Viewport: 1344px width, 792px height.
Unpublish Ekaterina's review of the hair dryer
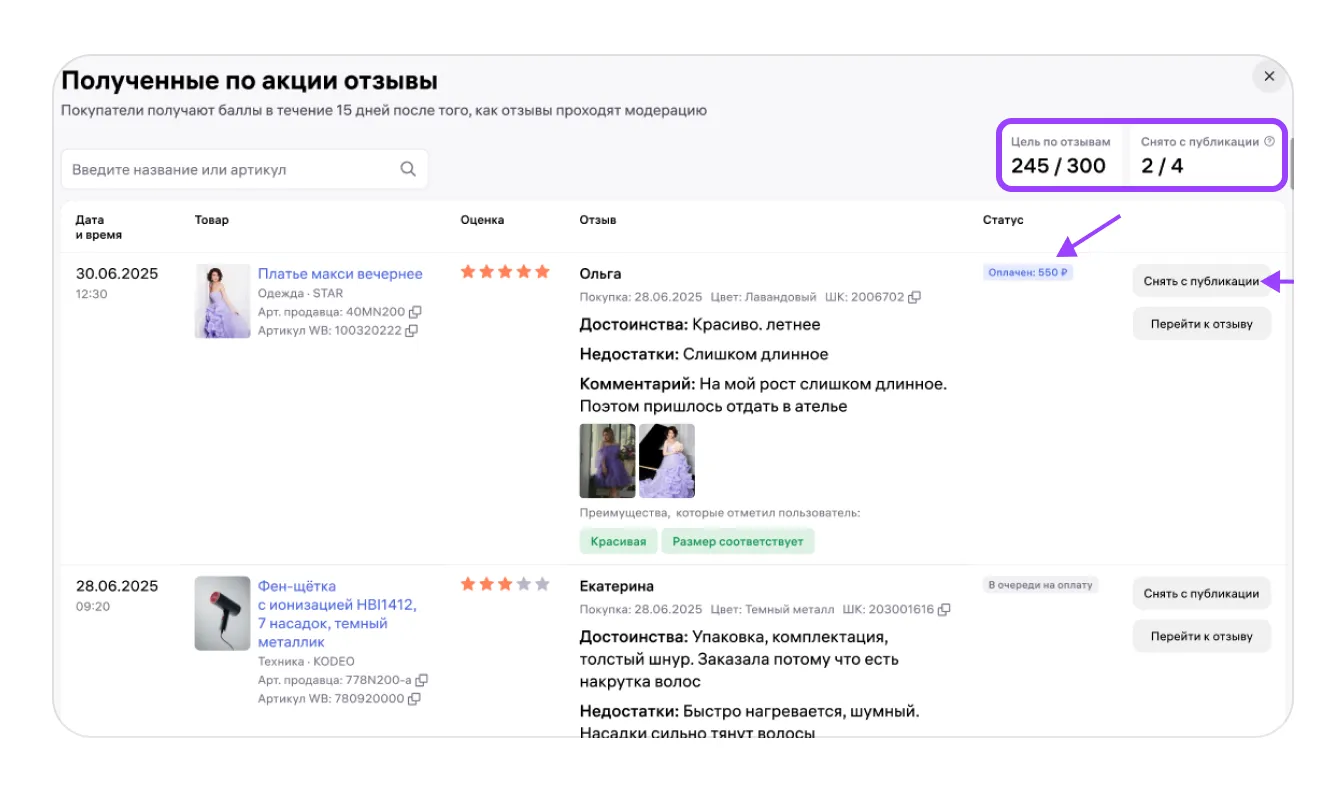(x=1201, y=594)
